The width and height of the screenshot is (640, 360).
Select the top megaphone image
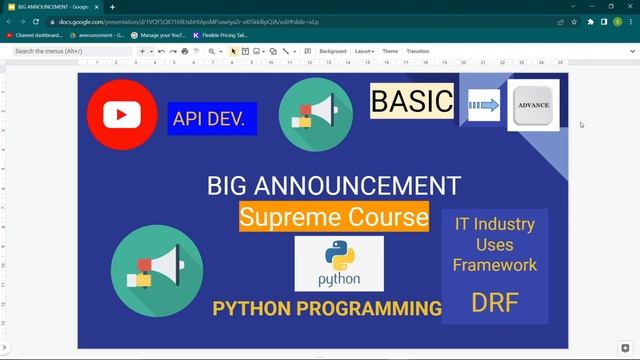[x=316, y=115]
